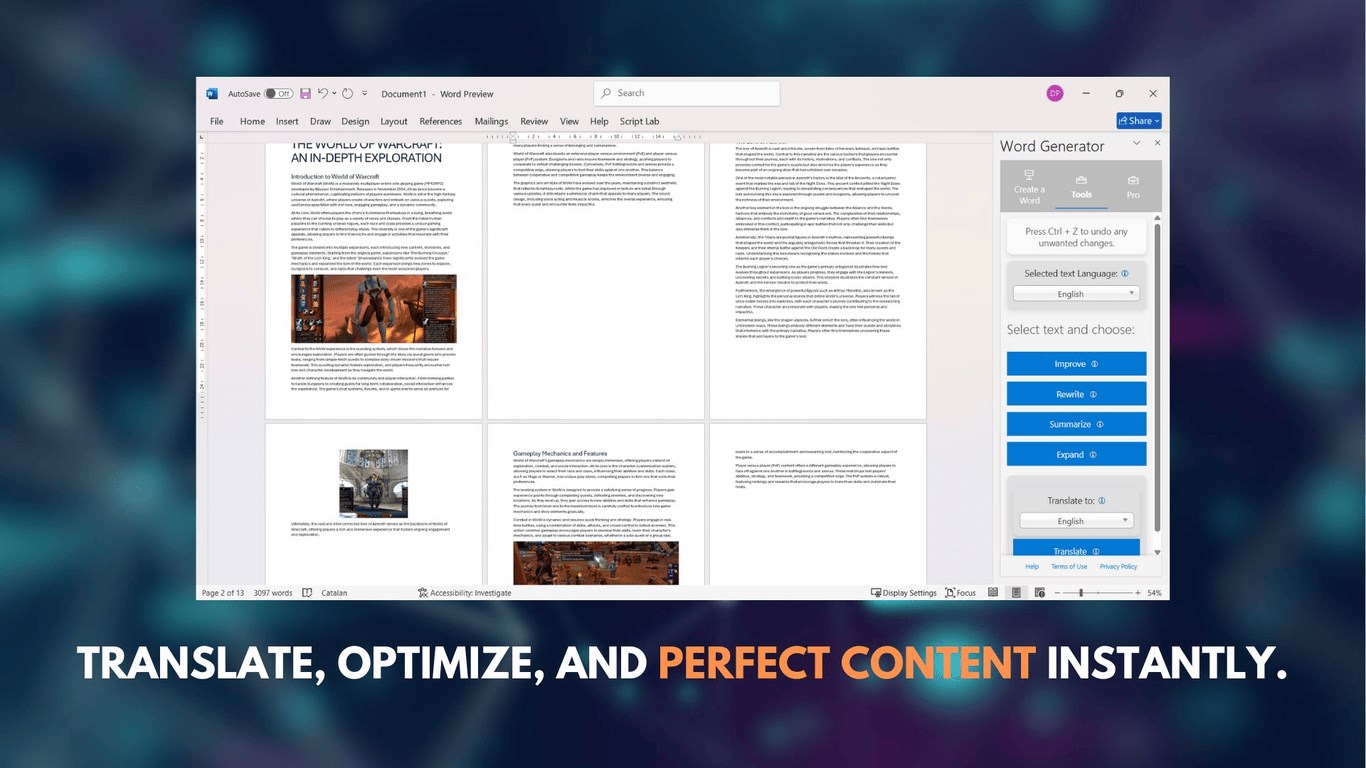This screenshot has width=1366, height=768.
Task: Click the info icon on the Summarize button
Action: pyautogui.click(x=1100, y=425)
